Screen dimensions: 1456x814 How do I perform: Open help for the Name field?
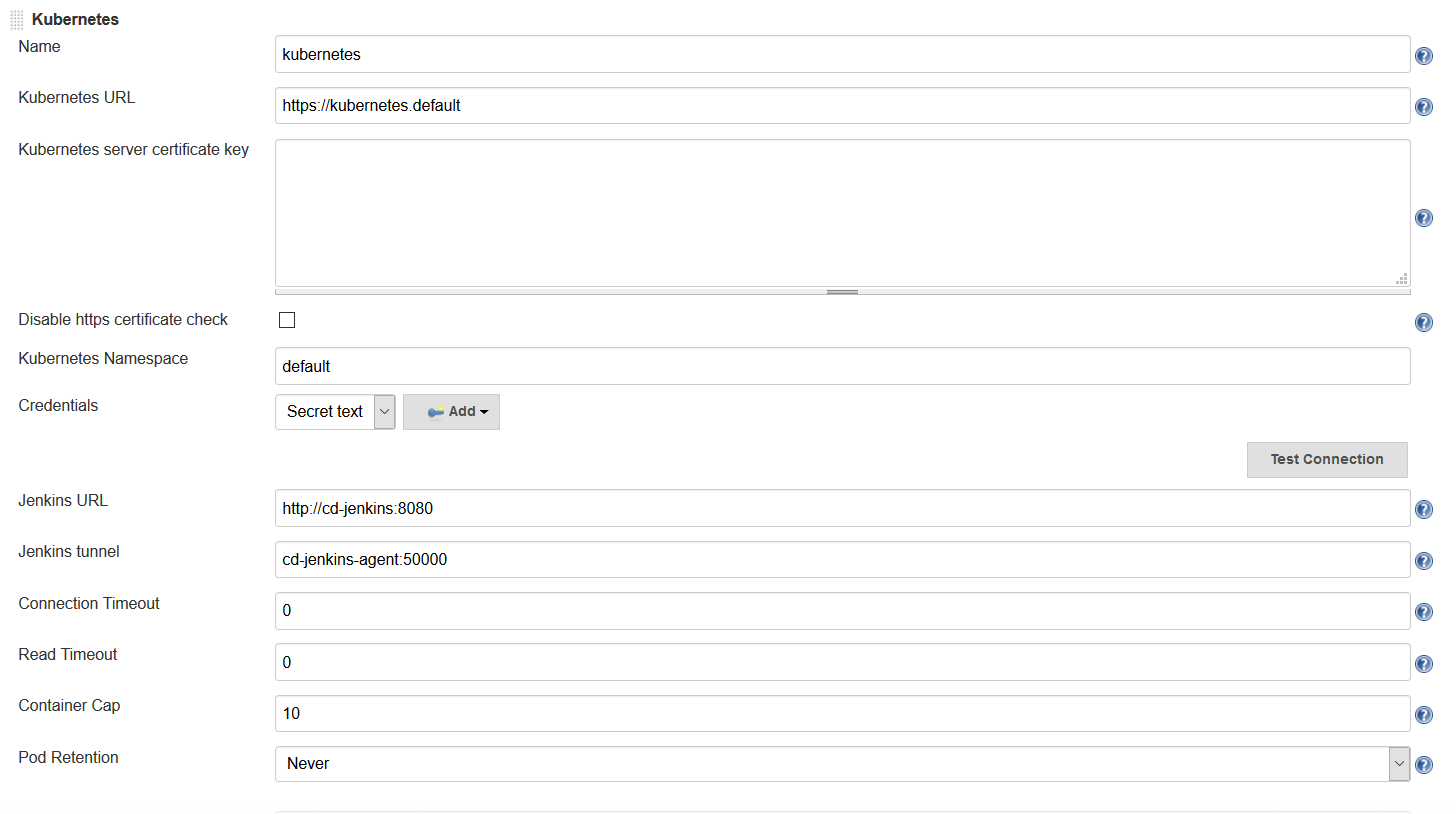1424,55
